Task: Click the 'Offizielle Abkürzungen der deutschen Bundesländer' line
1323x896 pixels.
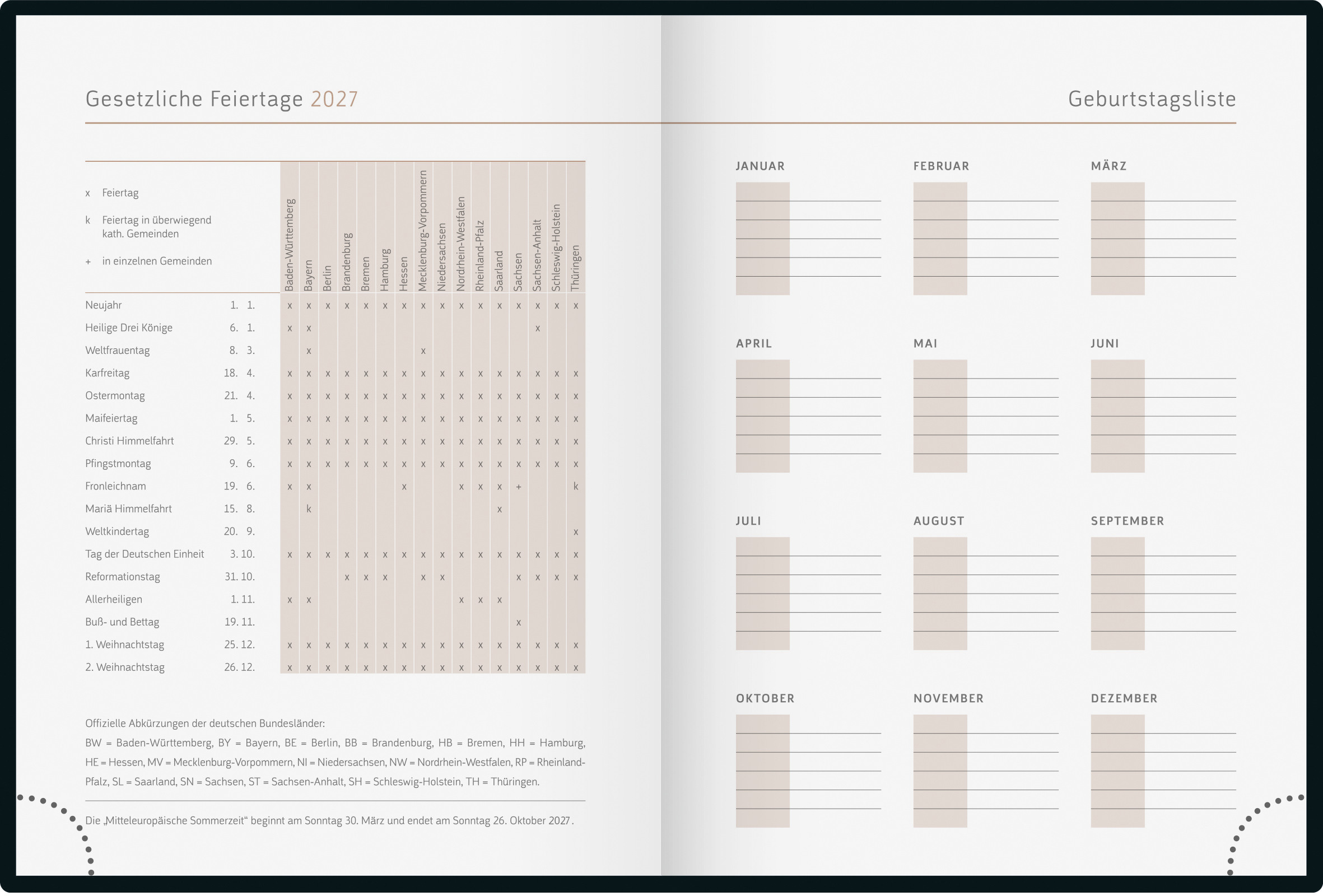Action: click(205, 725)
